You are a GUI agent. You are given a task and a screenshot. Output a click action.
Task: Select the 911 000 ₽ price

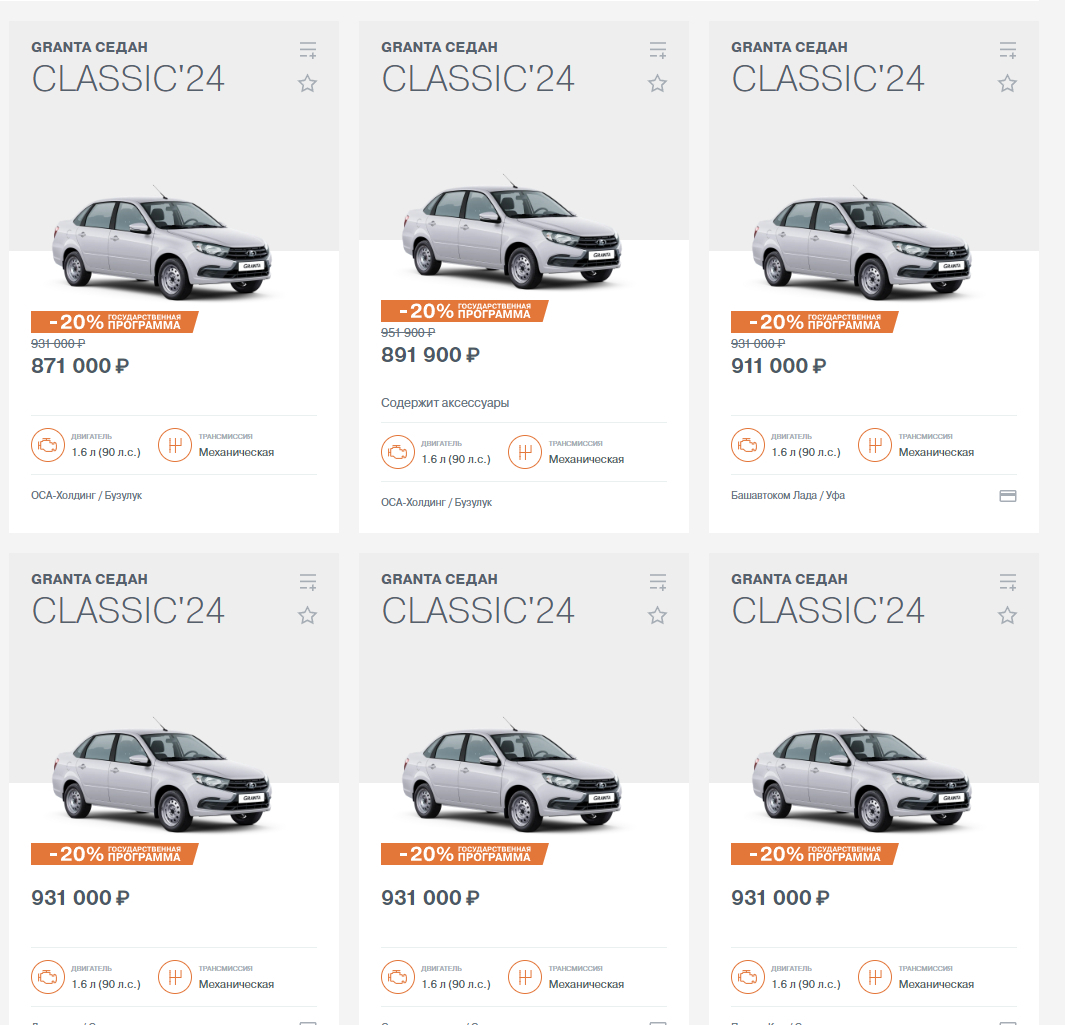click(x=778, y=366)
